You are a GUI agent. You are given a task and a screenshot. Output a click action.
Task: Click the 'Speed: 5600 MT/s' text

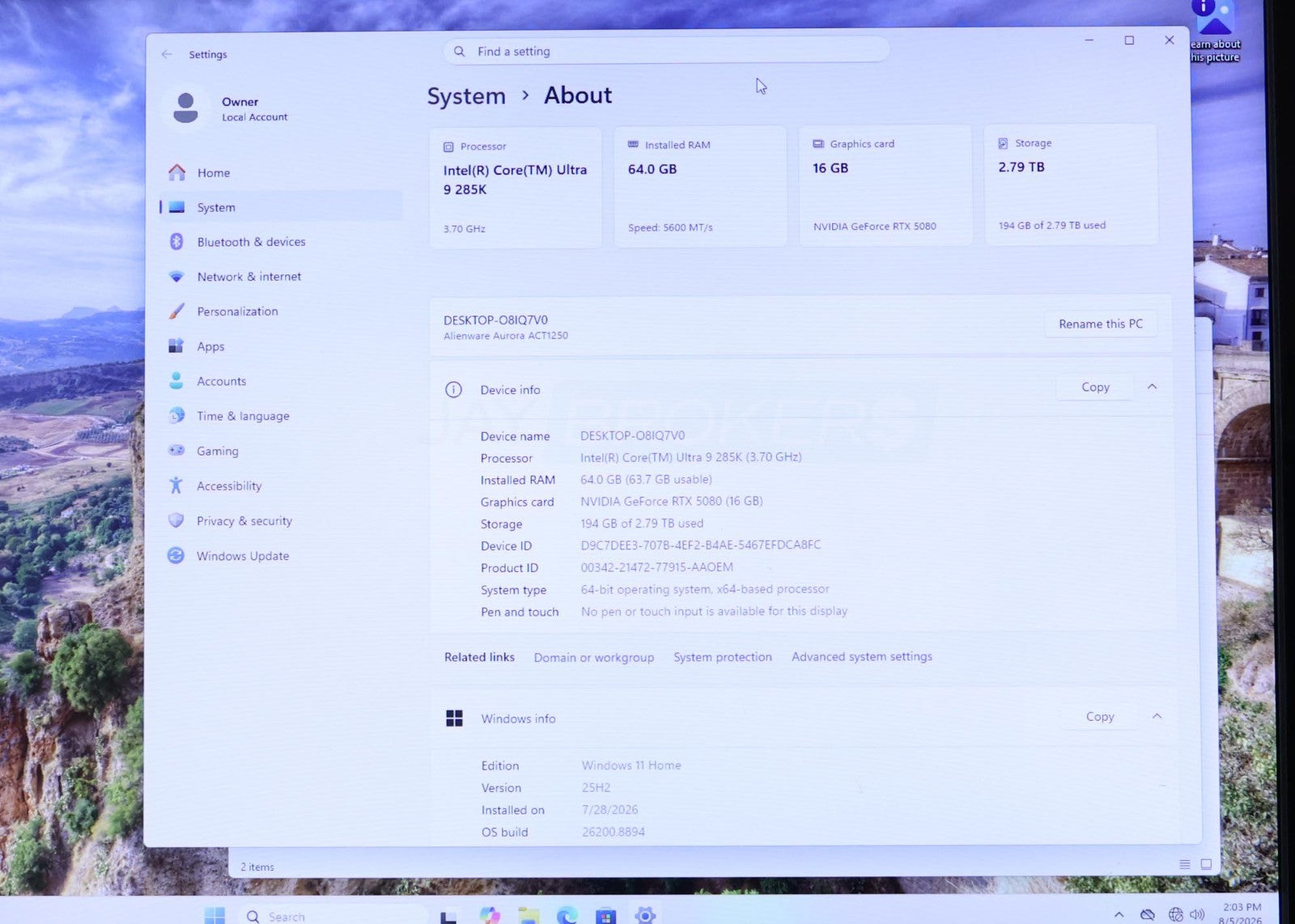point(670,227)
